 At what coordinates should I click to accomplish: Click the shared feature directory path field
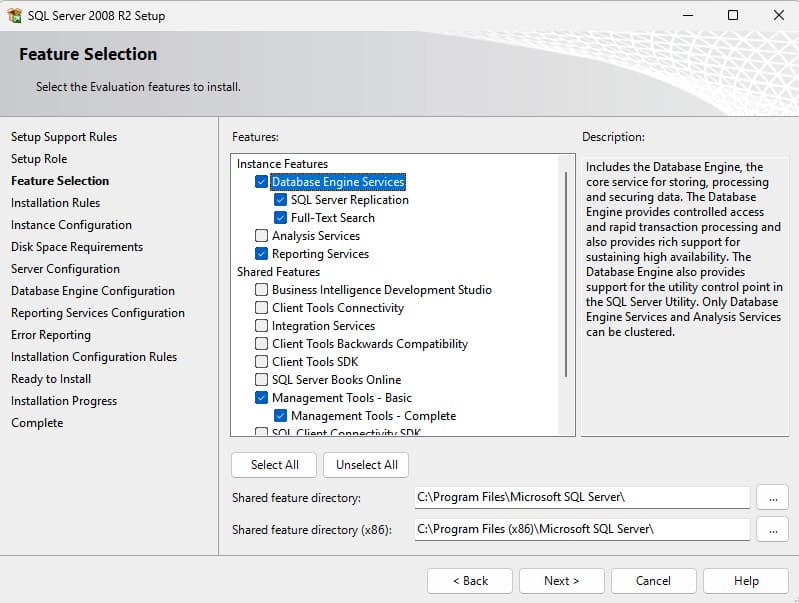pyautogui.click(x=581, y=497)
